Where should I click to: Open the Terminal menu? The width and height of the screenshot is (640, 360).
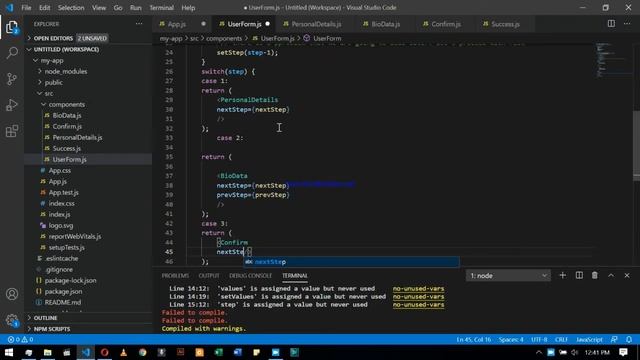[x=161, y=8]
